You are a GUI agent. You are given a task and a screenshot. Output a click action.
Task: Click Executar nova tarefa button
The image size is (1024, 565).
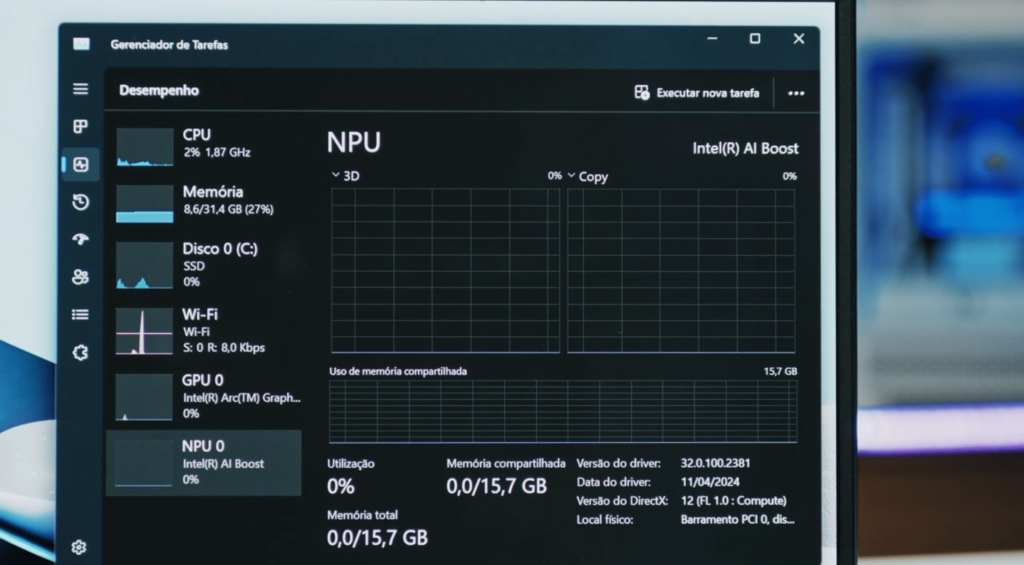[697, 93]
